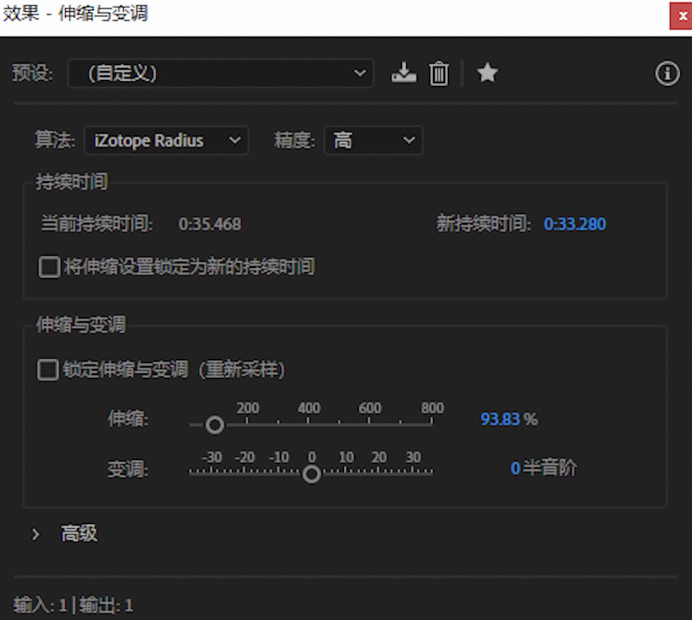
Task: Click the 当前持续时间 label
Action: pyautogui.click(x=97, y=224)
